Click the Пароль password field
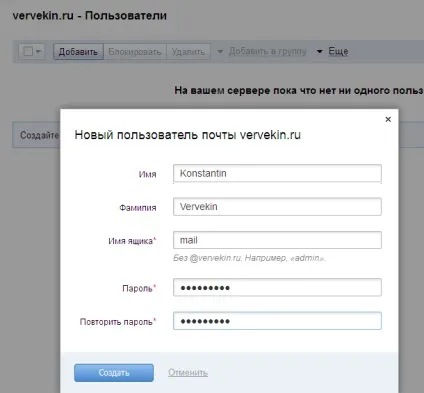This screenshot has width=424, height=393. (277, 287)
